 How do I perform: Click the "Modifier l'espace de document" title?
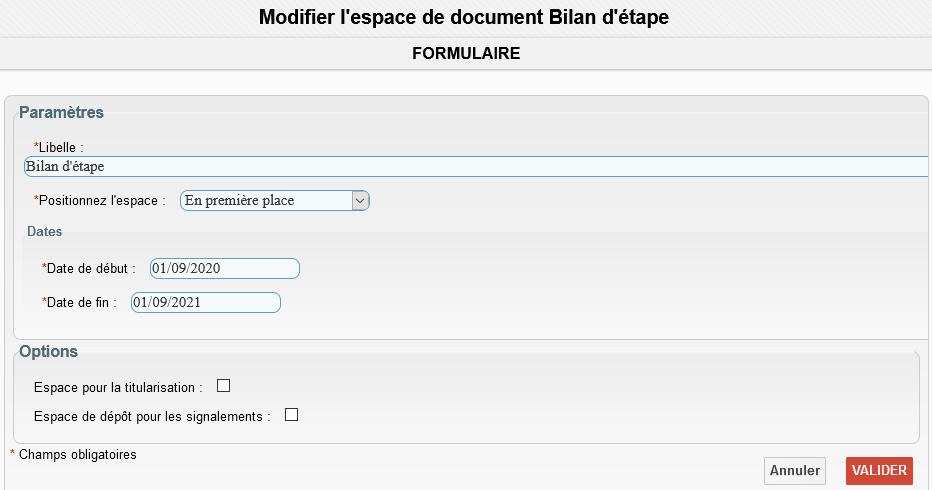pos(464,17)
